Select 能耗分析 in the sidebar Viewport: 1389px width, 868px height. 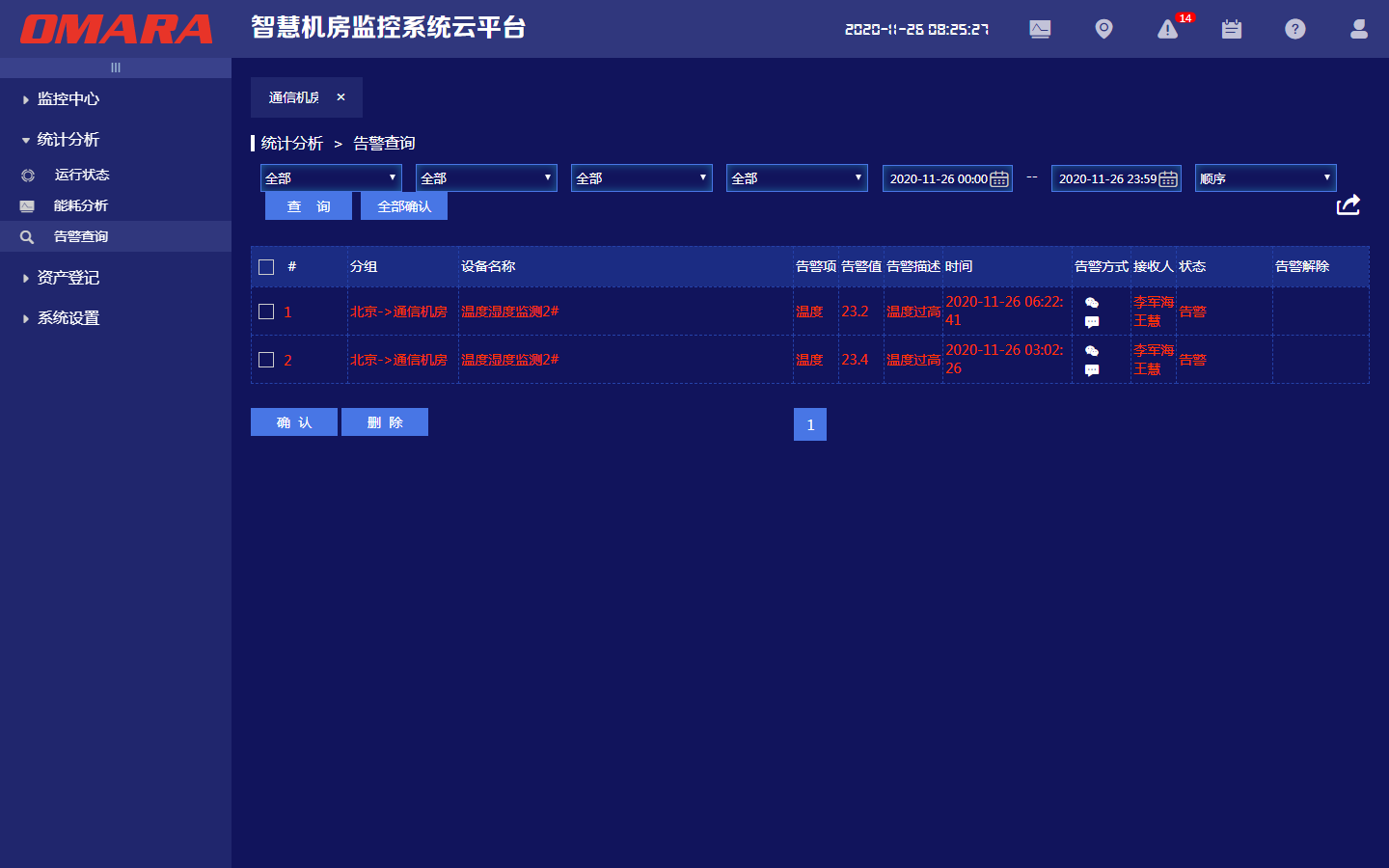click(x=81, y=205)
